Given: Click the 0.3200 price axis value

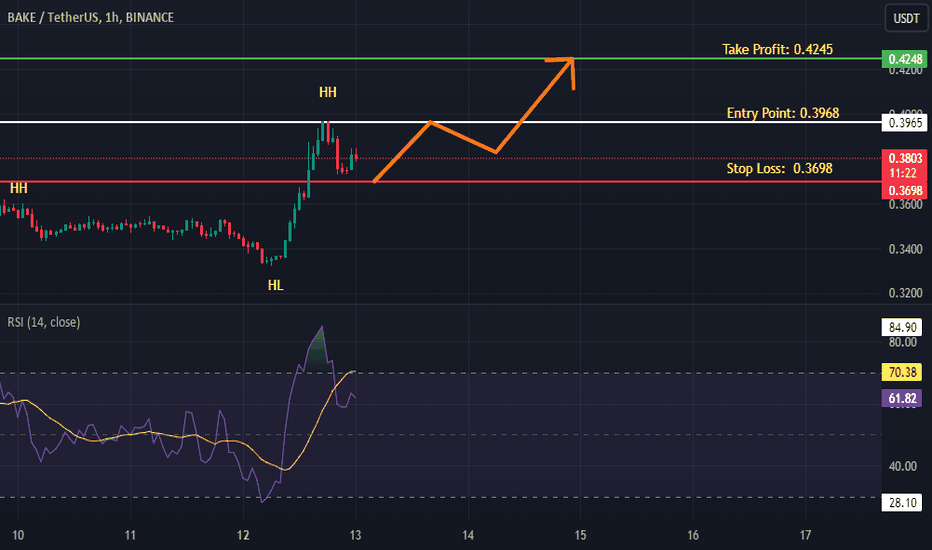Looking at the screenshot, I should pyautogui.click(x=905, y=293).
